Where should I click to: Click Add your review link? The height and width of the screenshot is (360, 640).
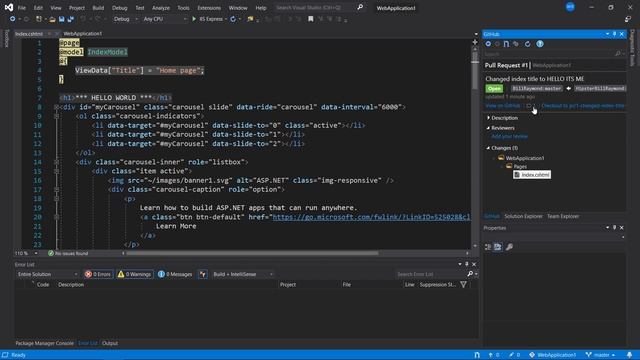[x=509, y=136]
